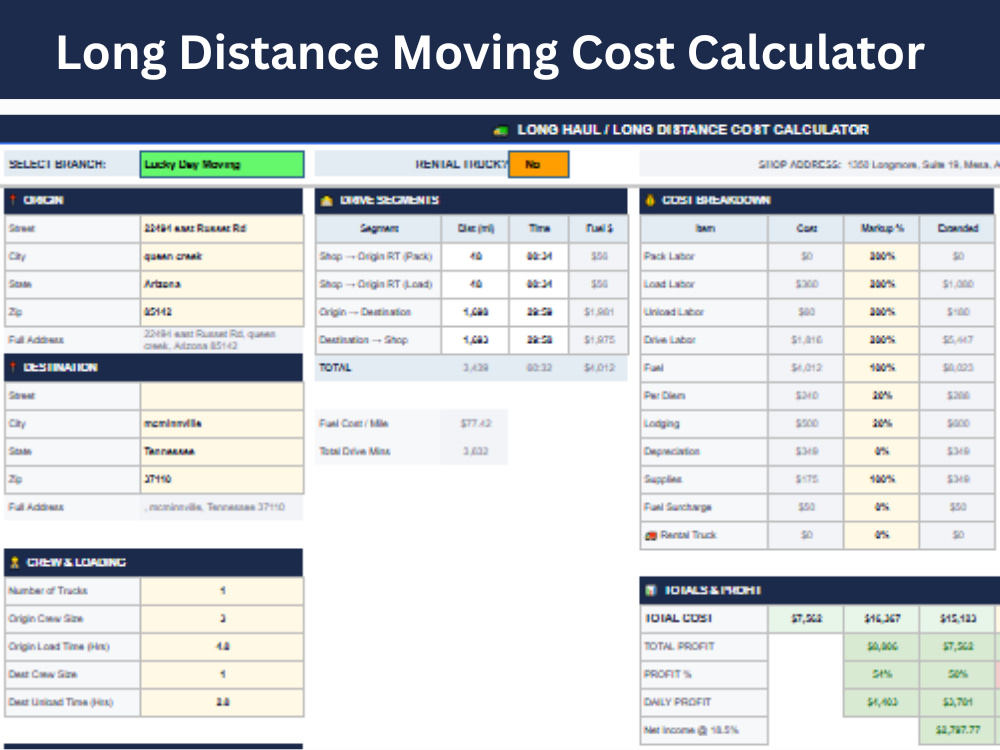Viewport: 1000px width, 750px height.
Task: Select the Fuel Surcharge markup percent cell
Action: coord(881,507)
